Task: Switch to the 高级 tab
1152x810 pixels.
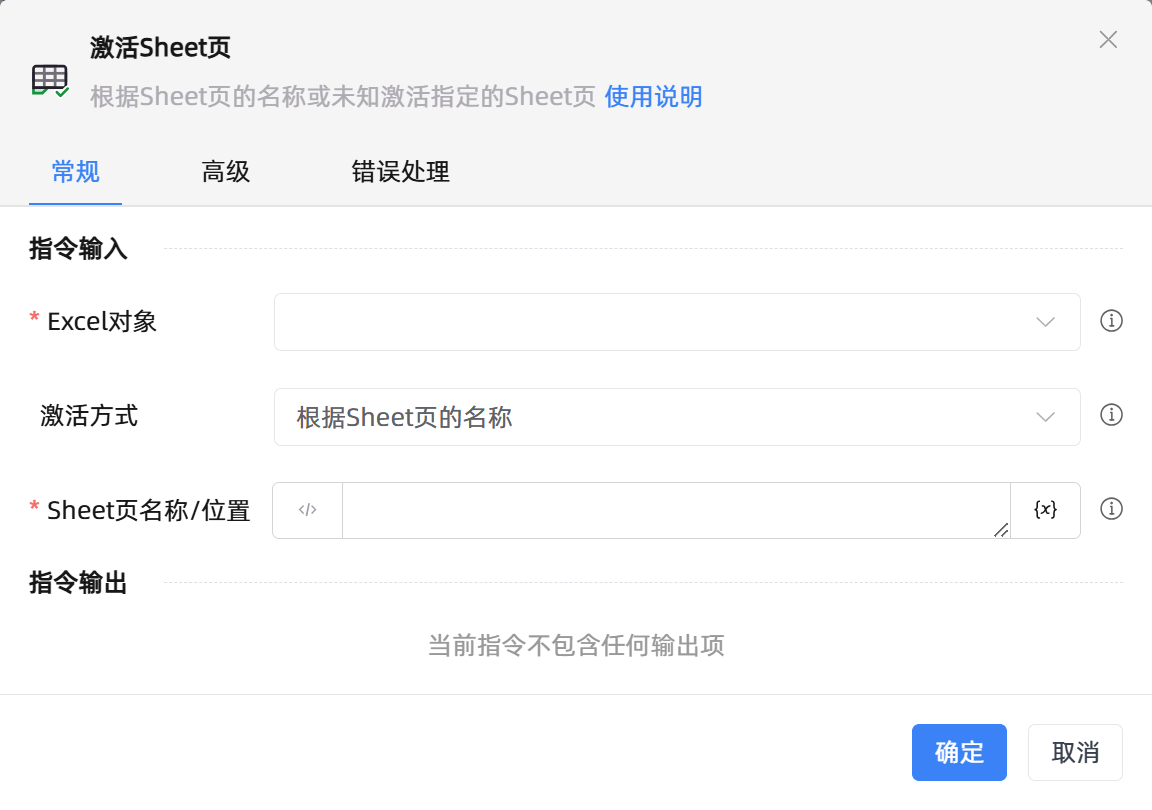Action: 226,172
